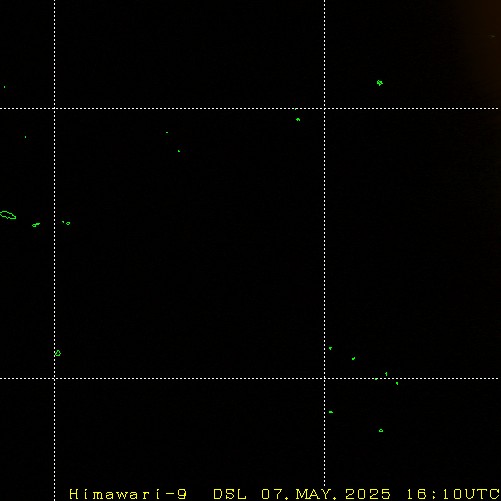The image size is (501, 501).
Task: Click the lower-left gridline intersection
Action: point(55,378)
